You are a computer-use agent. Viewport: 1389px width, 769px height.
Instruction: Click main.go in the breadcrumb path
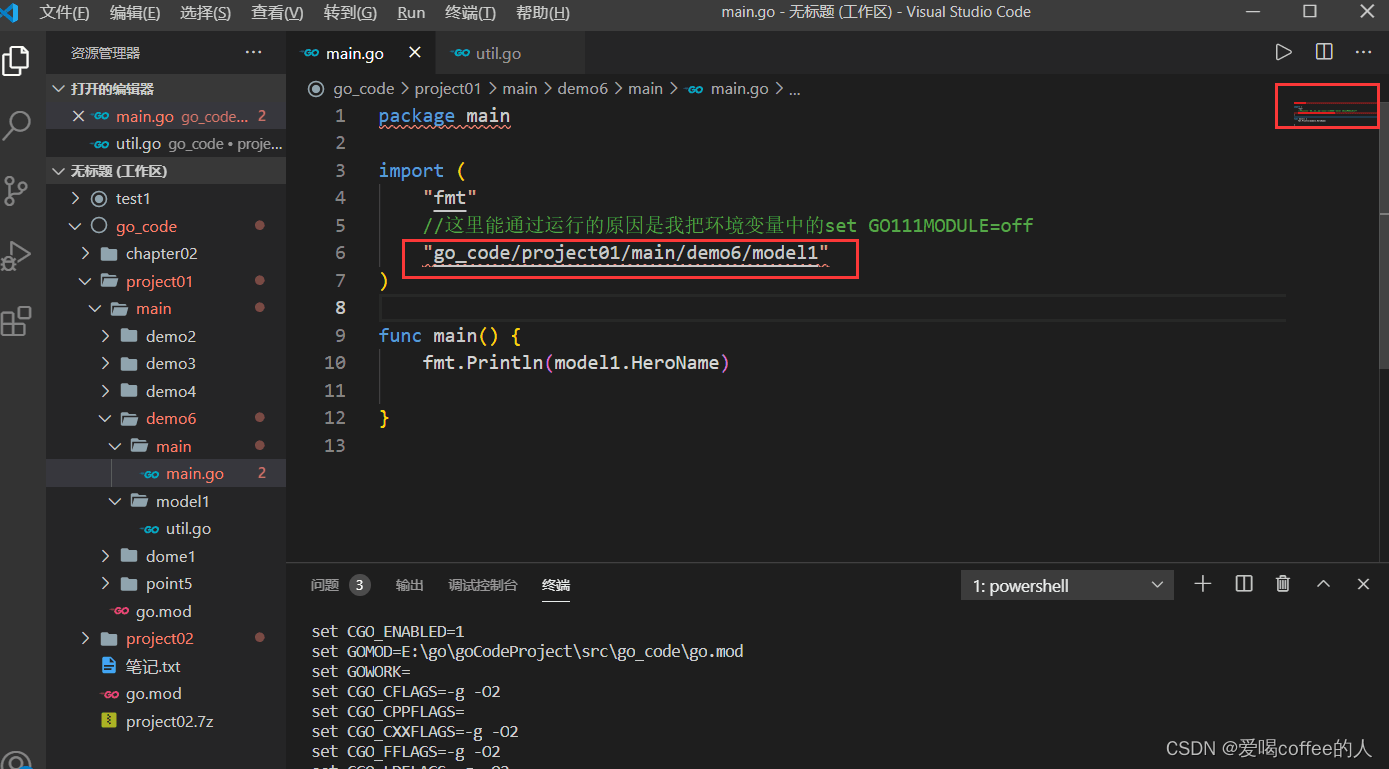click(x=739, y=89)
